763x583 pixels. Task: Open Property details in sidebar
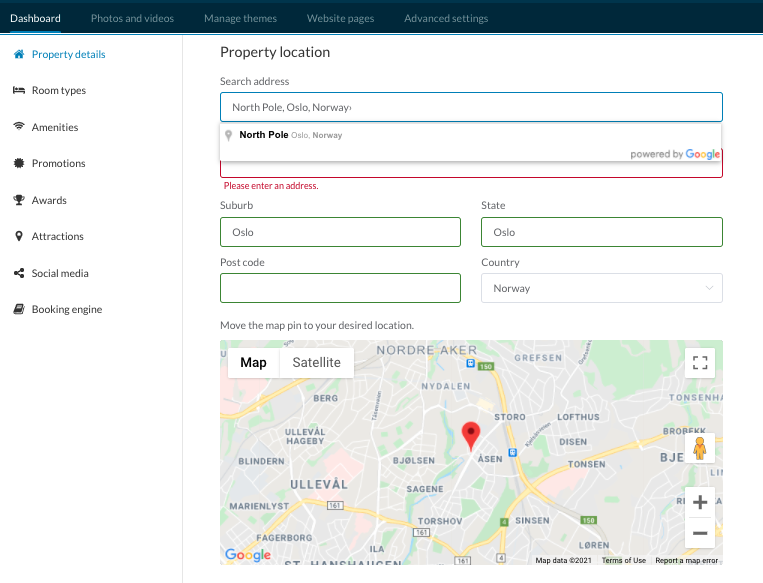pos(69,54)
